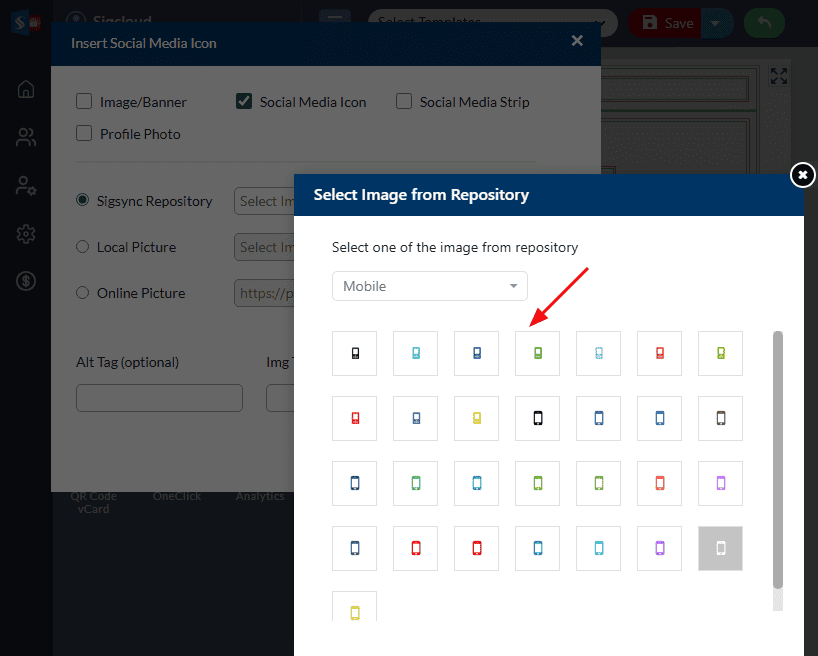
Task: Click the green undo back button
Action: coord(764,22)
